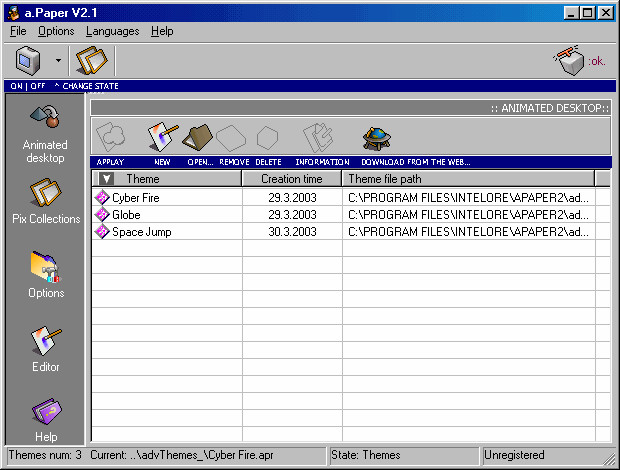Click the monitor icon in top toolbar
Screen dimensions: 620x470
coord(28,61)
